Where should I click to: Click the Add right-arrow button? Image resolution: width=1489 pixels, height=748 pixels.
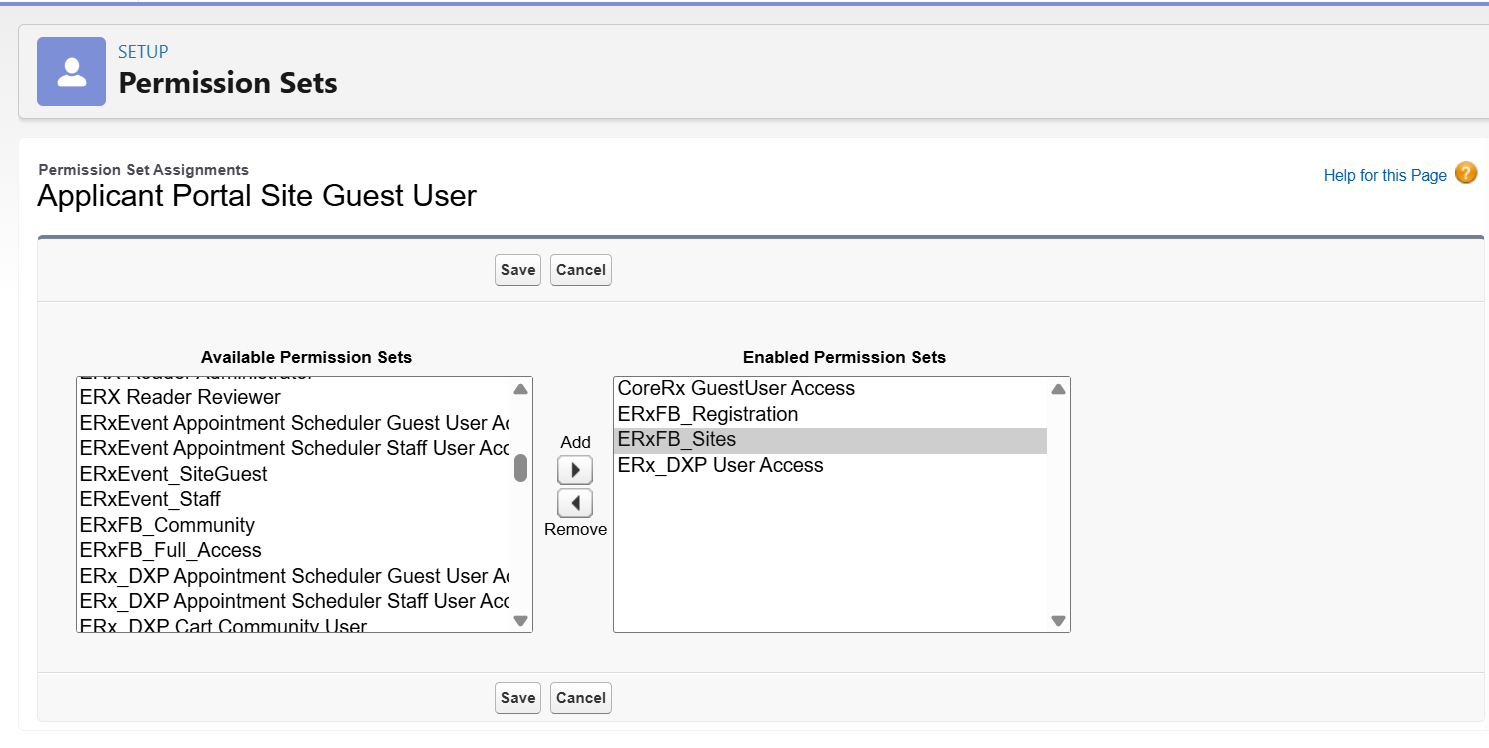coord(575,470)
